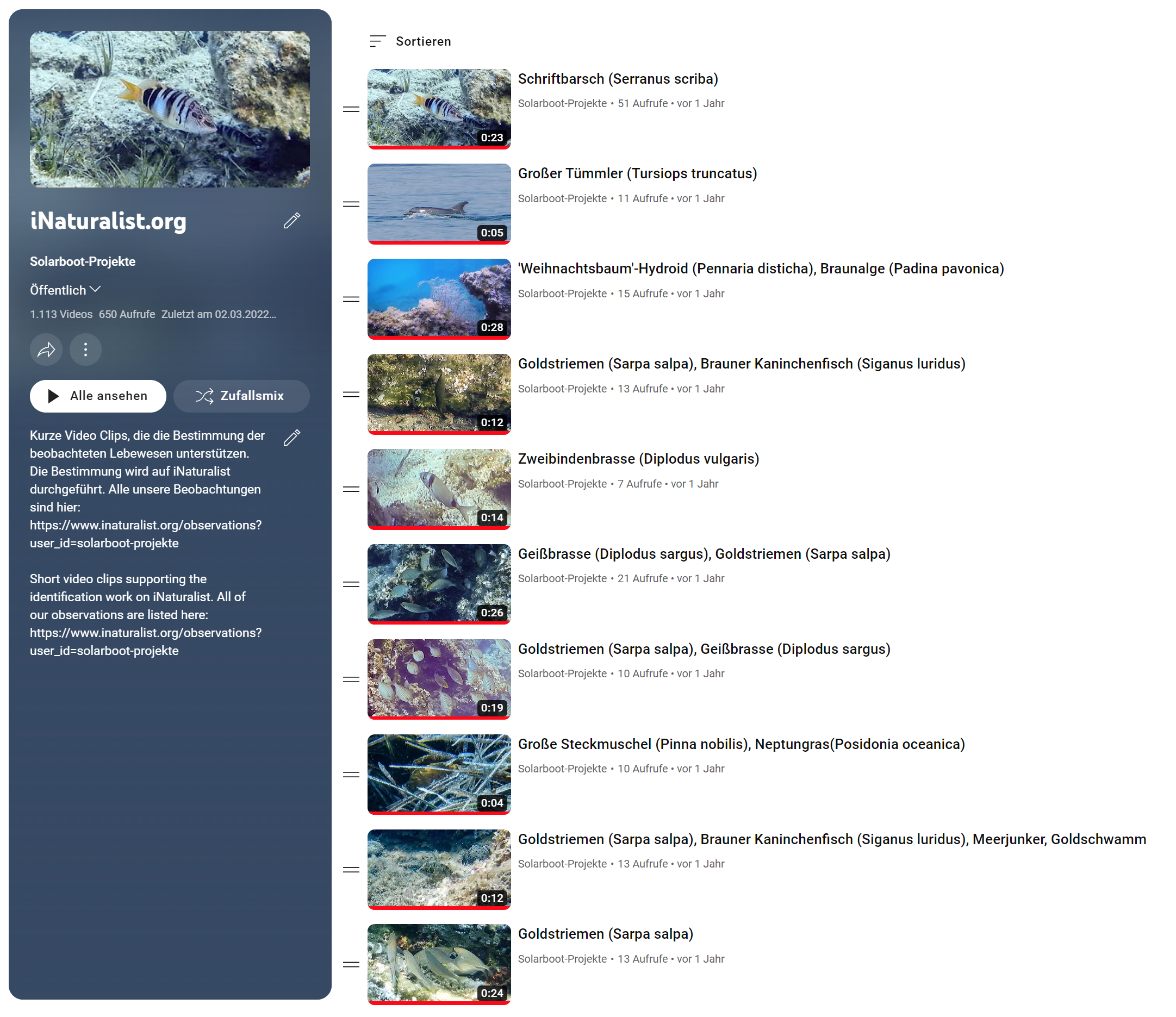Play all with Alle ansehen button
The height and width of the screenshot is (1017, 1176).
click(98, 396)
